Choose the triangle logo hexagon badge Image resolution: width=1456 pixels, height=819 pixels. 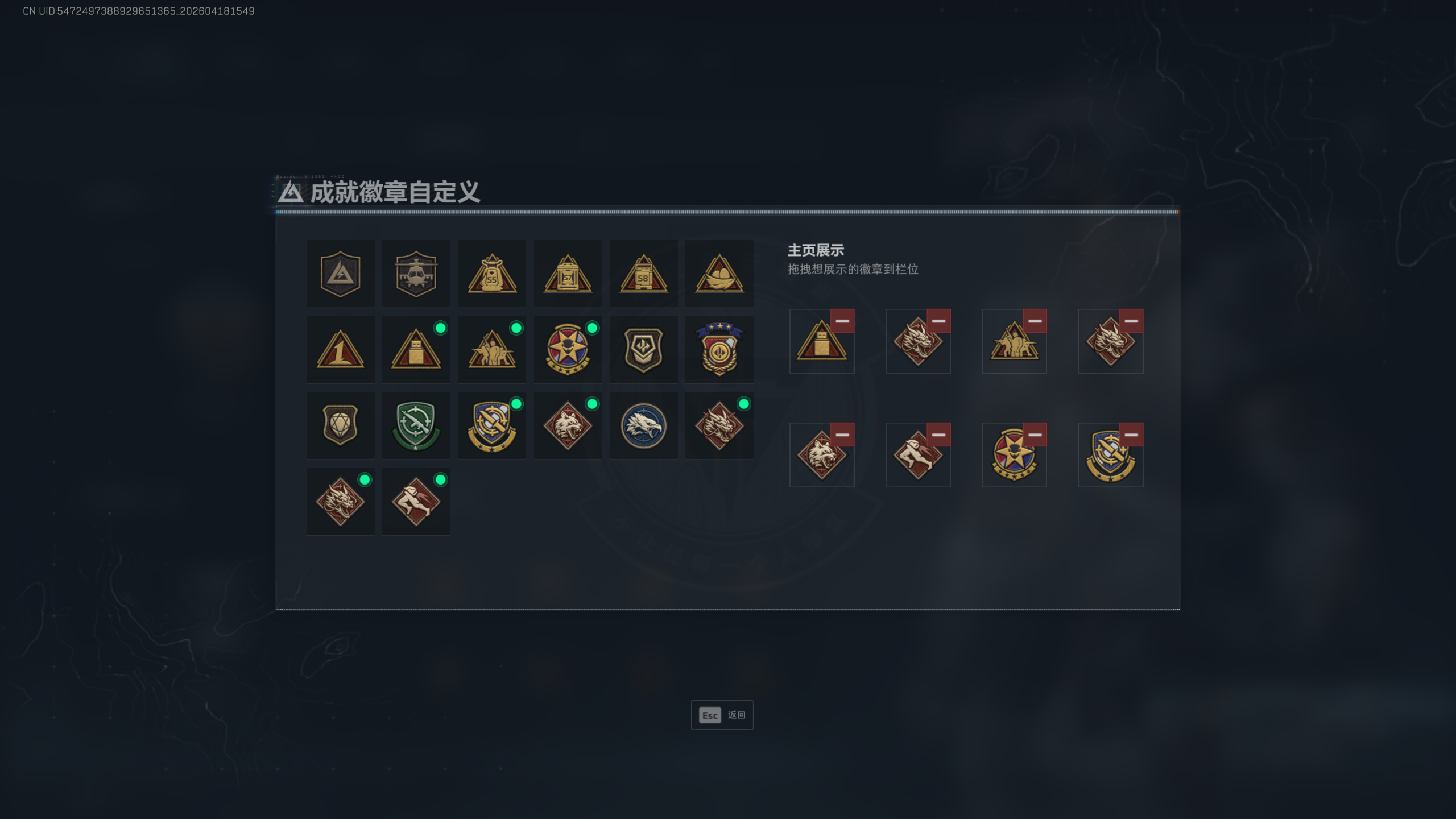[x=340, y=274]
